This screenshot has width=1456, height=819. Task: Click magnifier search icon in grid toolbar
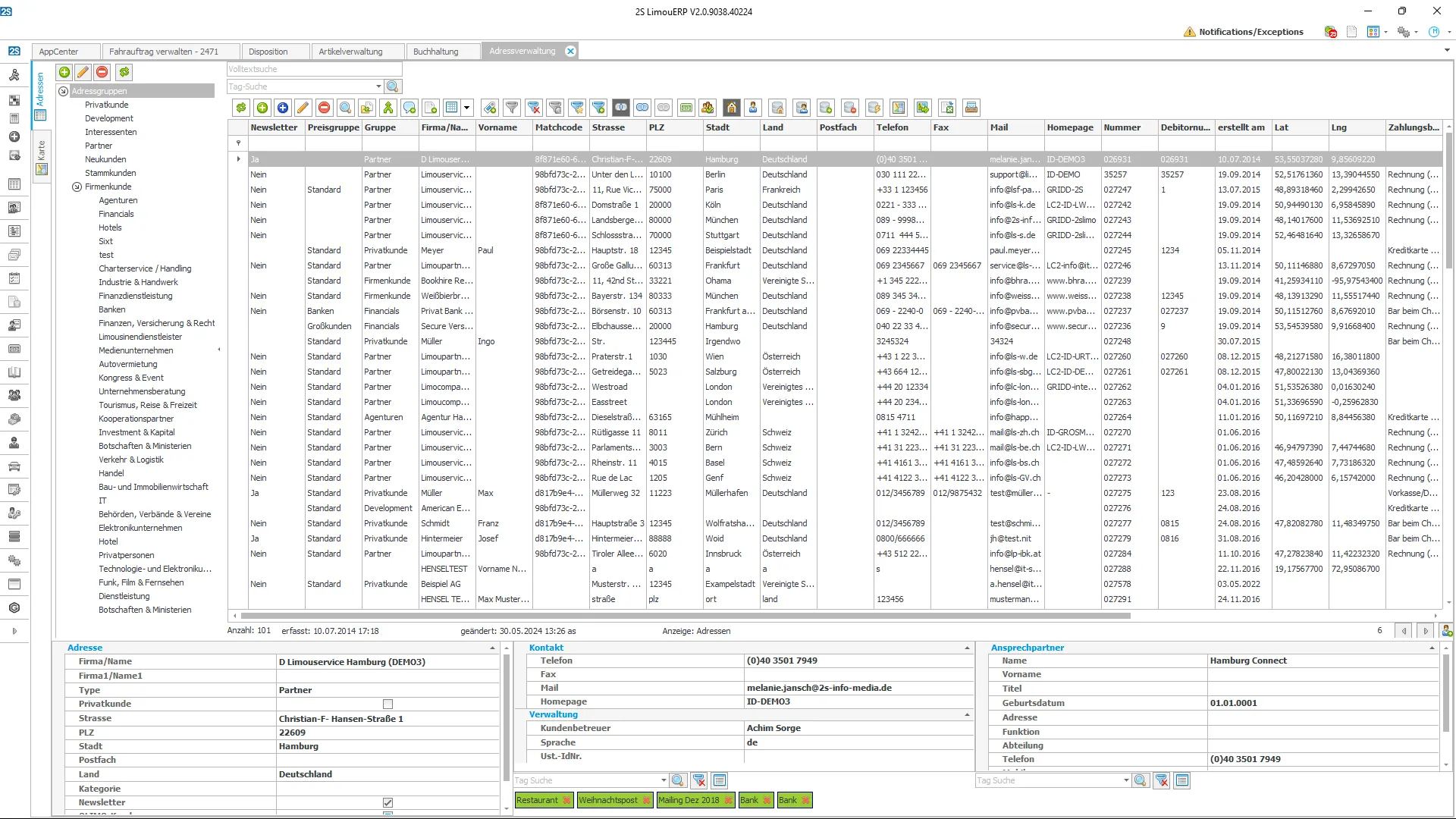coord(346,108)
